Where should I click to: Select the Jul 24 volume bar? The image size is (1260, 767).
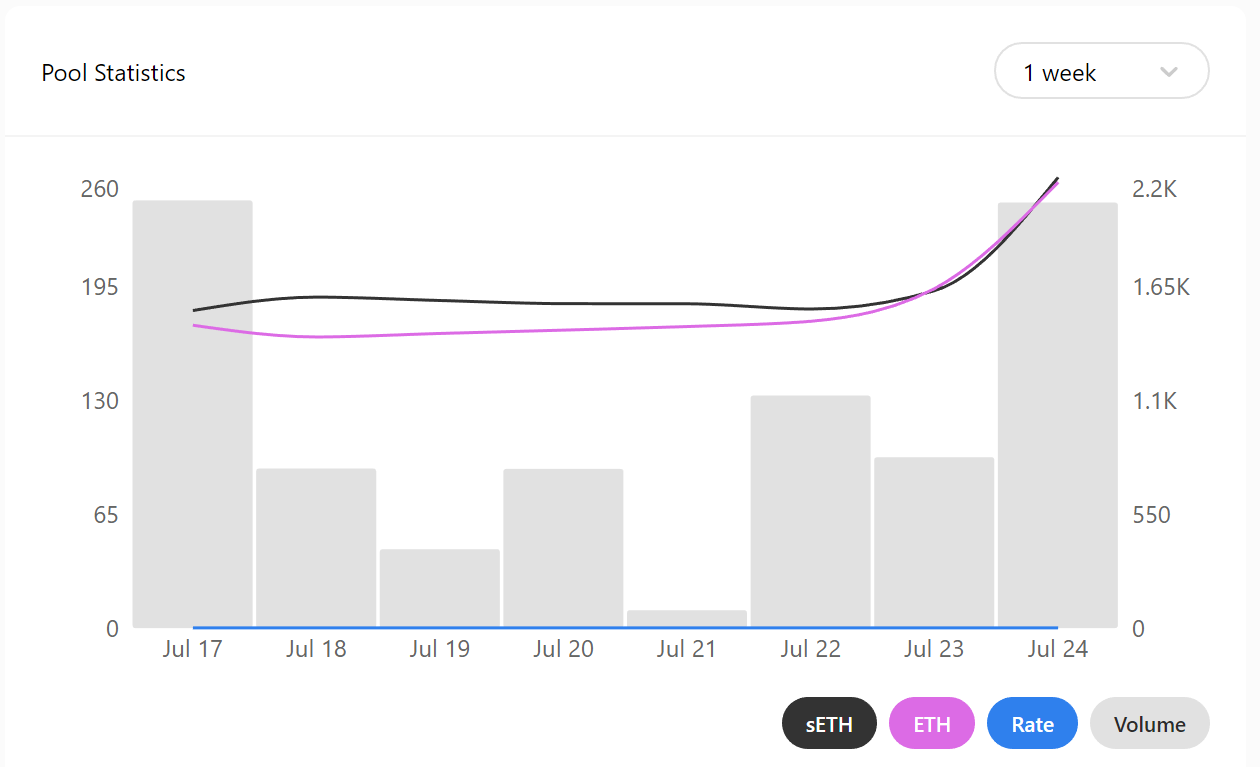click(x=1058, y=415)
